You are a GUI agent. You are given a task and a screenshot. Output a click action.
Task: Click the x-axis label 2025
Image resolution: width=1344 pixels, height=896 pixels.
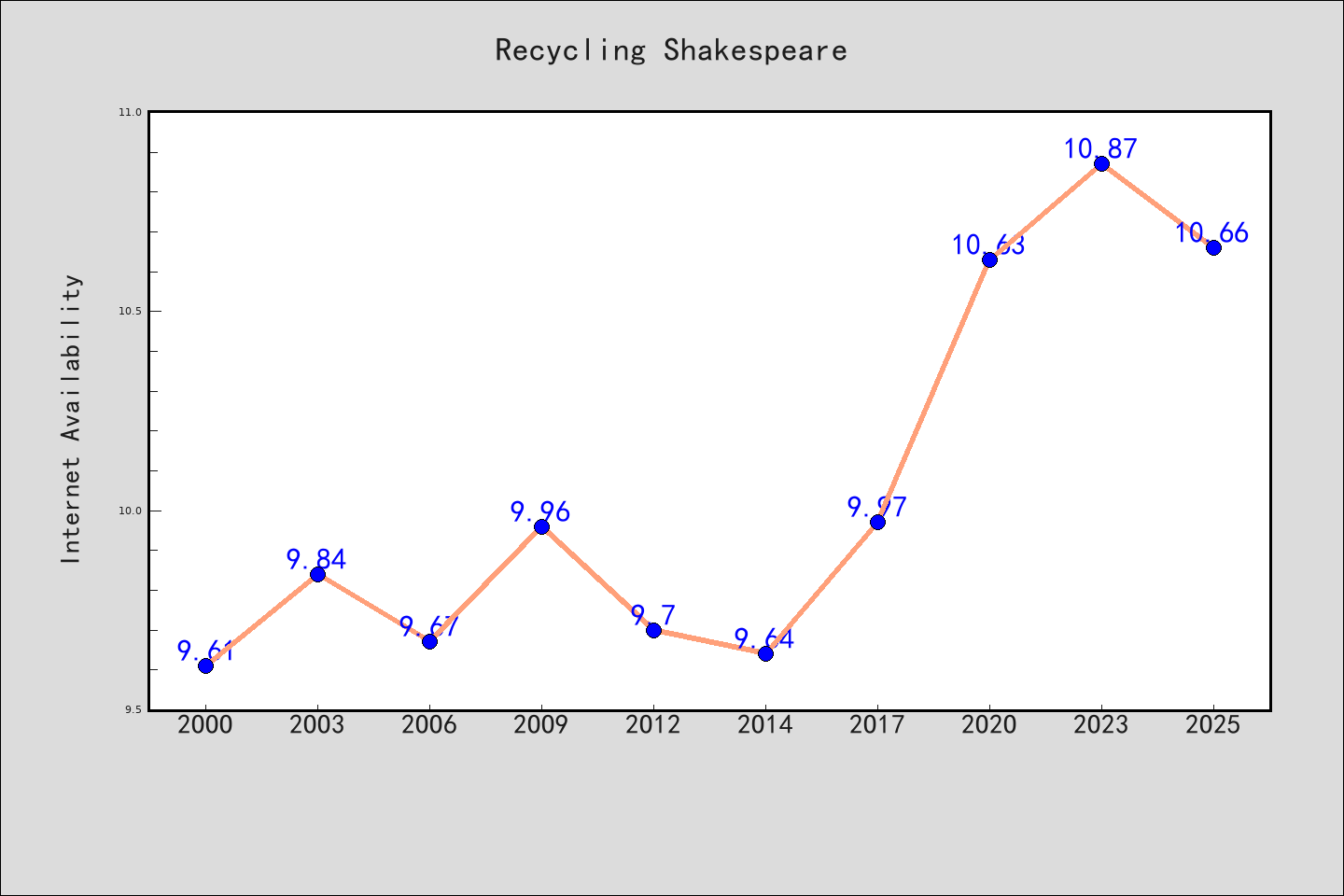(x=1213, y=725)
